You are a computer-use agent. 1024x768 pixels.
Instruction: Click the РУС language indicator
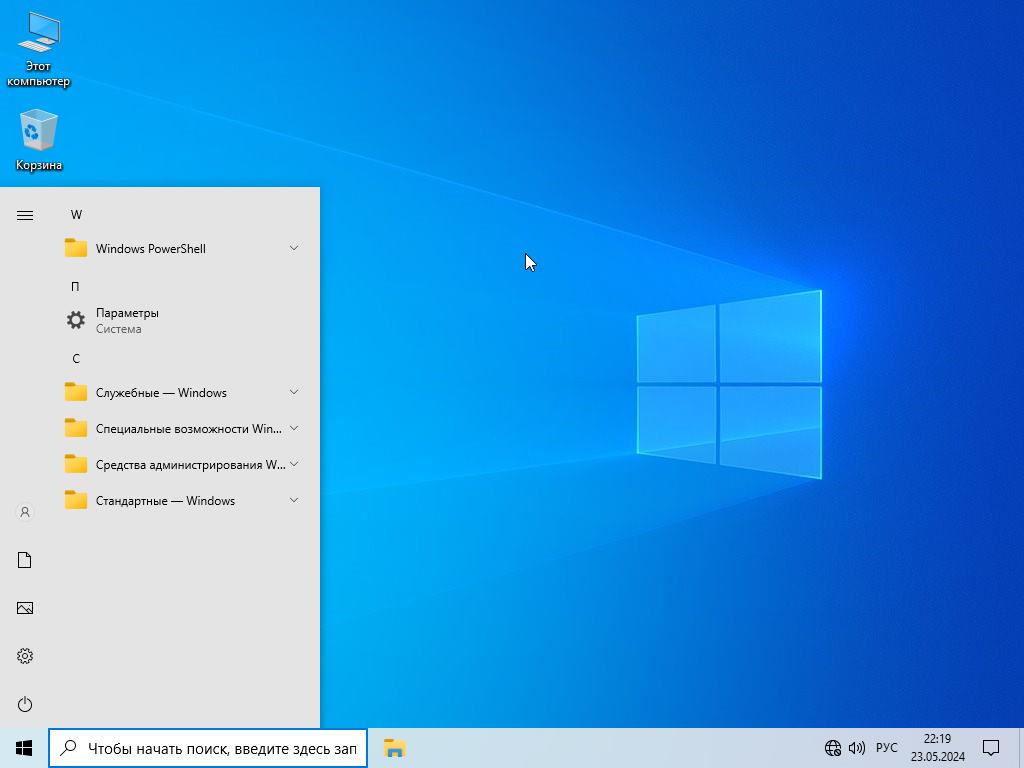coord(886,748)
